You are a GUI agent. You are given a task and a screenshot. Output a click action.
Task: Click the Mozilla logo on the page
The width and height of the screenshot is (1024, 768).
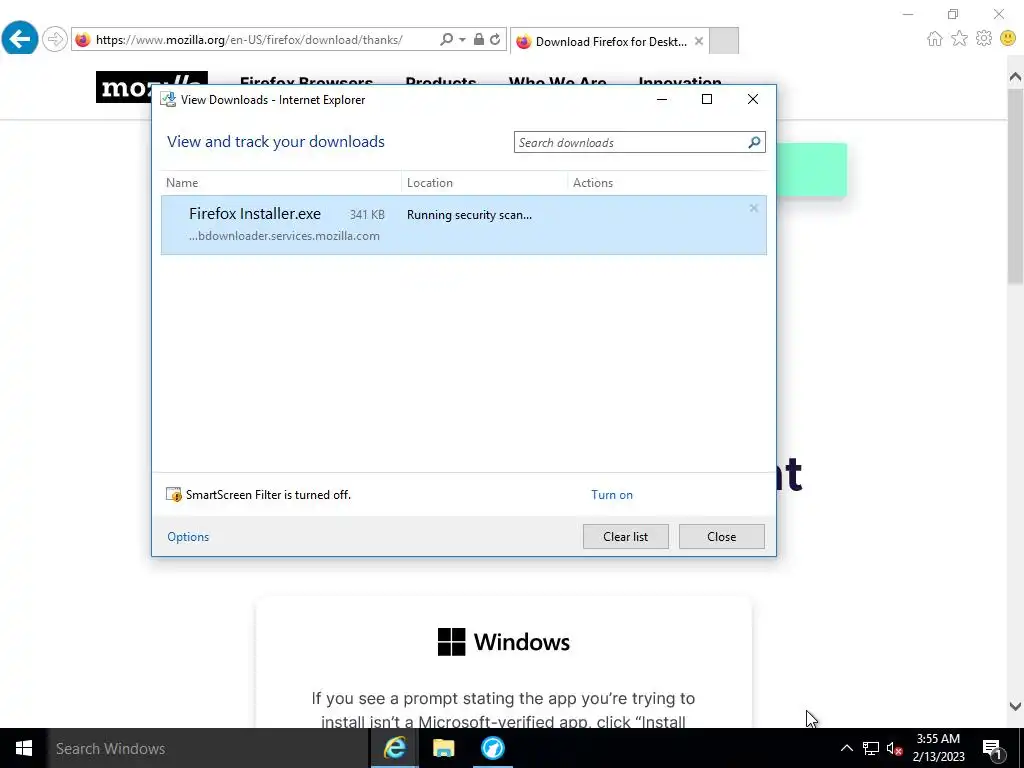pyautogui.click(x=152, y=87)
